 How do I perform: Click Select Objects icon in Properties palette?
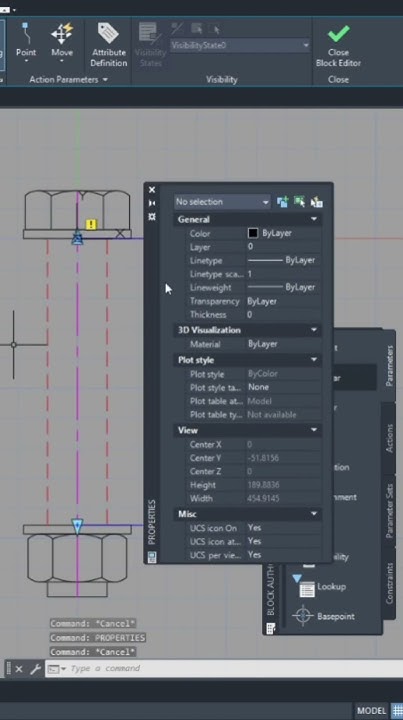[x=299, y=202]
